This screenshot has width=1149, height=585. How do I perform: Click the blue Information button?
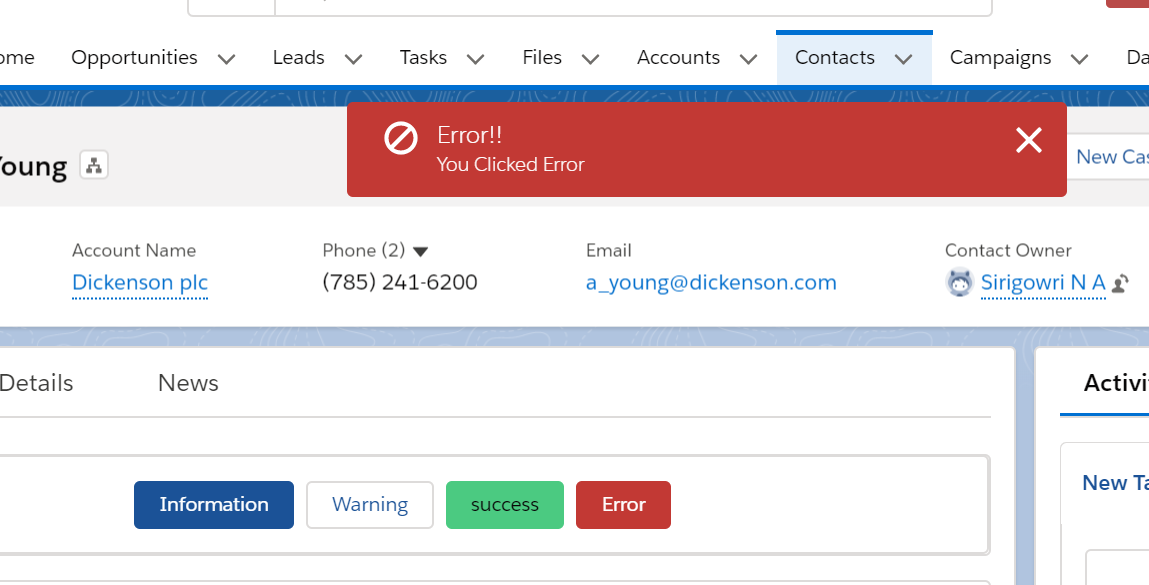[x=214, y=504]
